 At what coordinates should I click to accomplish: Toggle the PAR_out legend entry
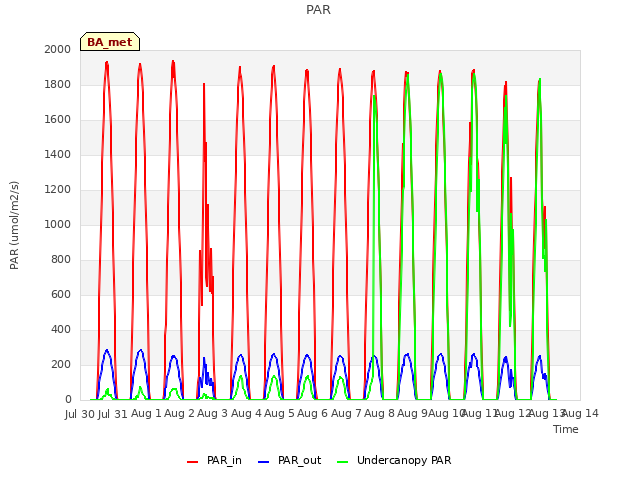[290, 460]
